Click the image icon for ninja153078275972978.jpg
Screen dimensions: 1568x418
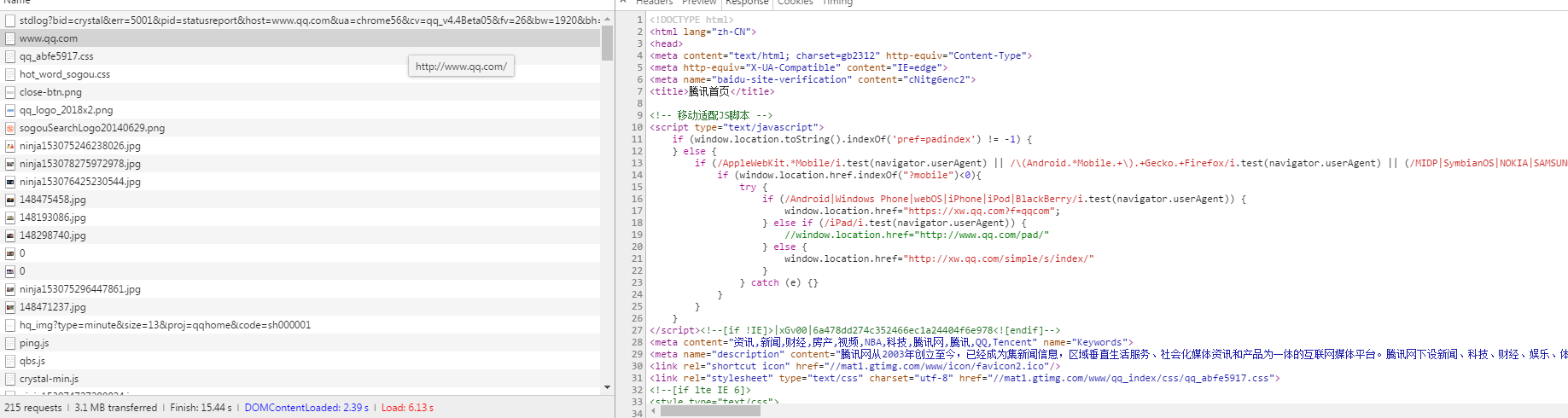[x=10, y=164]
